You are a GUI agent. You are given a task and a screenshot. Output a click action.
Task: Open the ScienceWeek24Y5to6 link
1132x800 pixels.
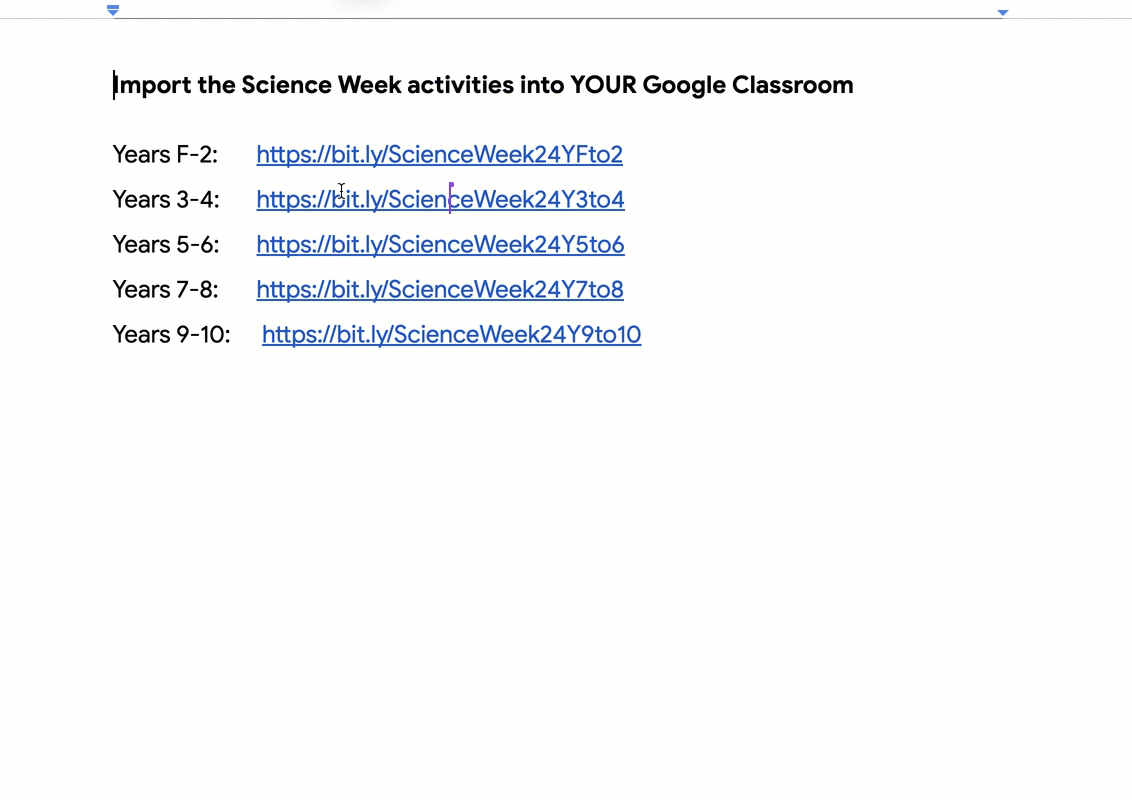pyautogui.click(x=440, y=244)
